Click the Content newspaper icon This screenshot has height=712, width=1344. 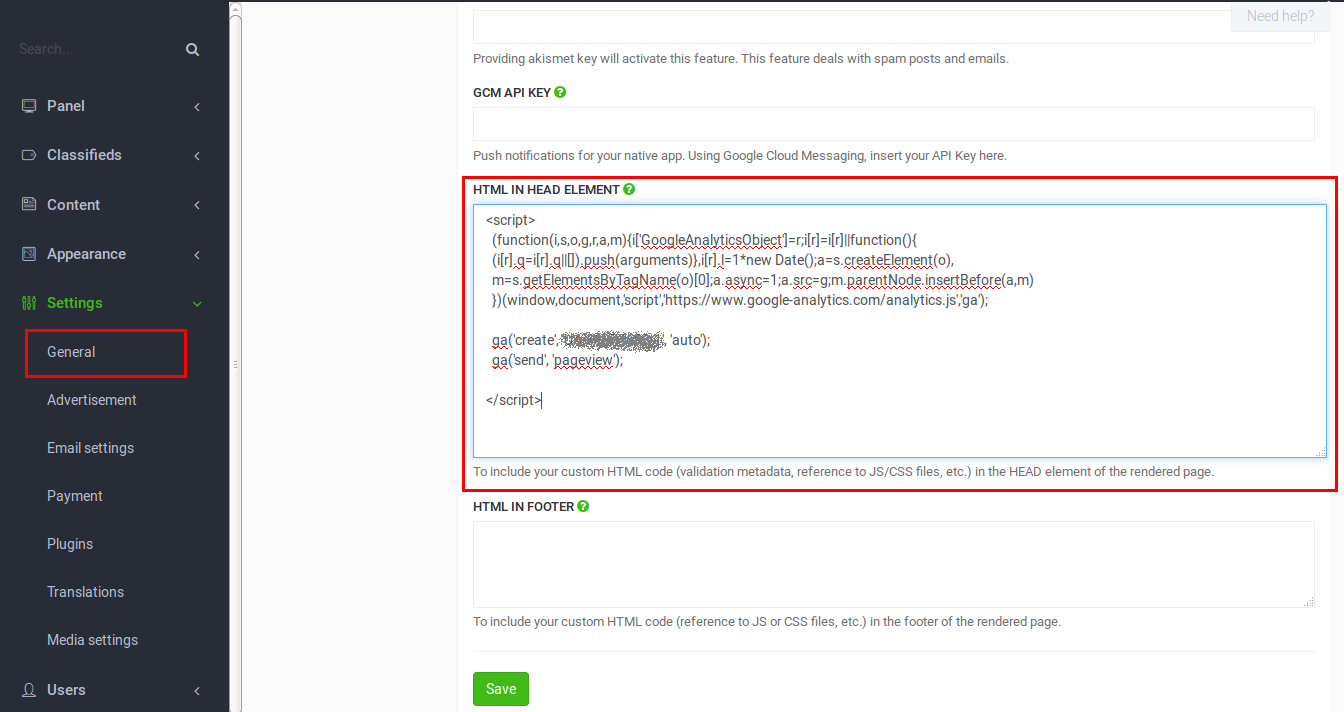click(x=29, y=204)
